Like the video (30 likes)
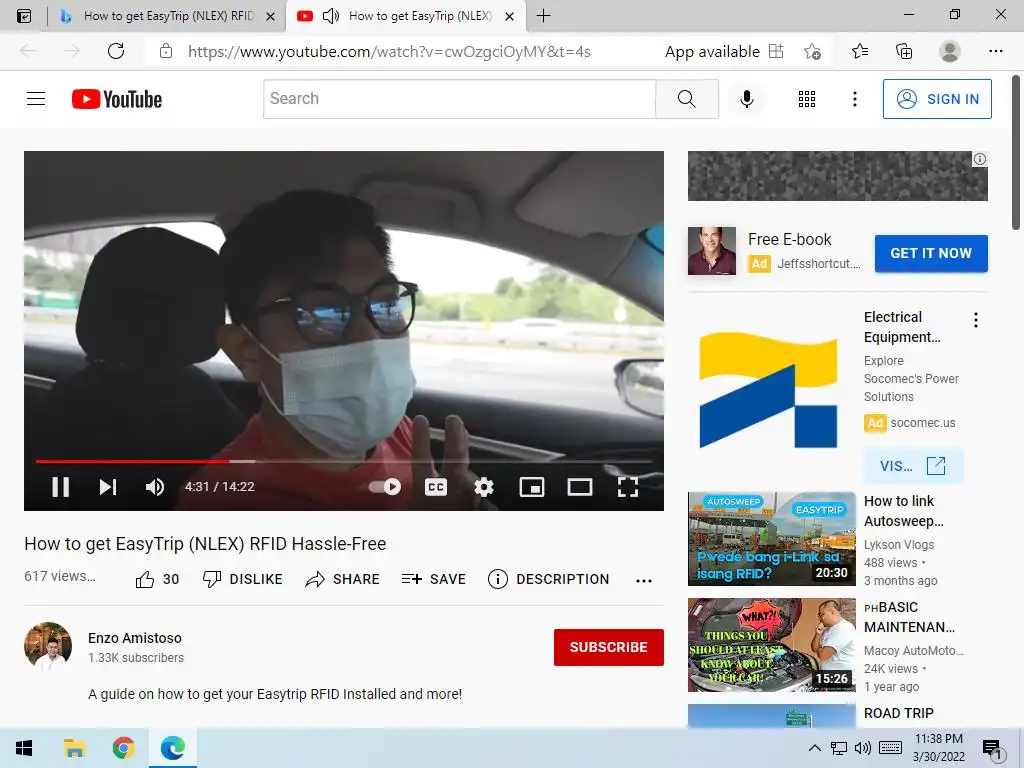Image resolution: width=1024 pixels, height=768 pixels. pyautogui.click(x=157, y=579)
